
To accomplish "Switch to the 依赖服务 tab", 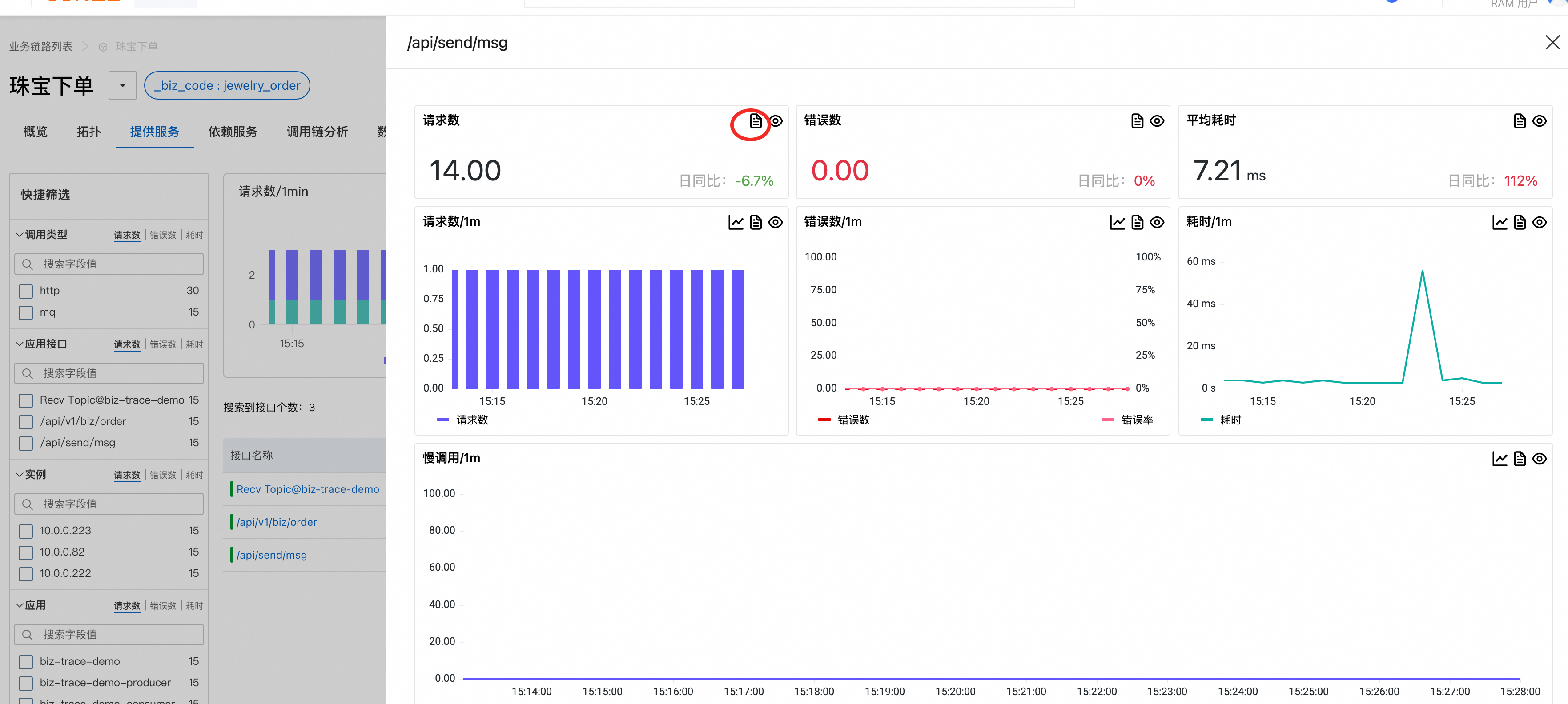I will [x=233, y=132].
